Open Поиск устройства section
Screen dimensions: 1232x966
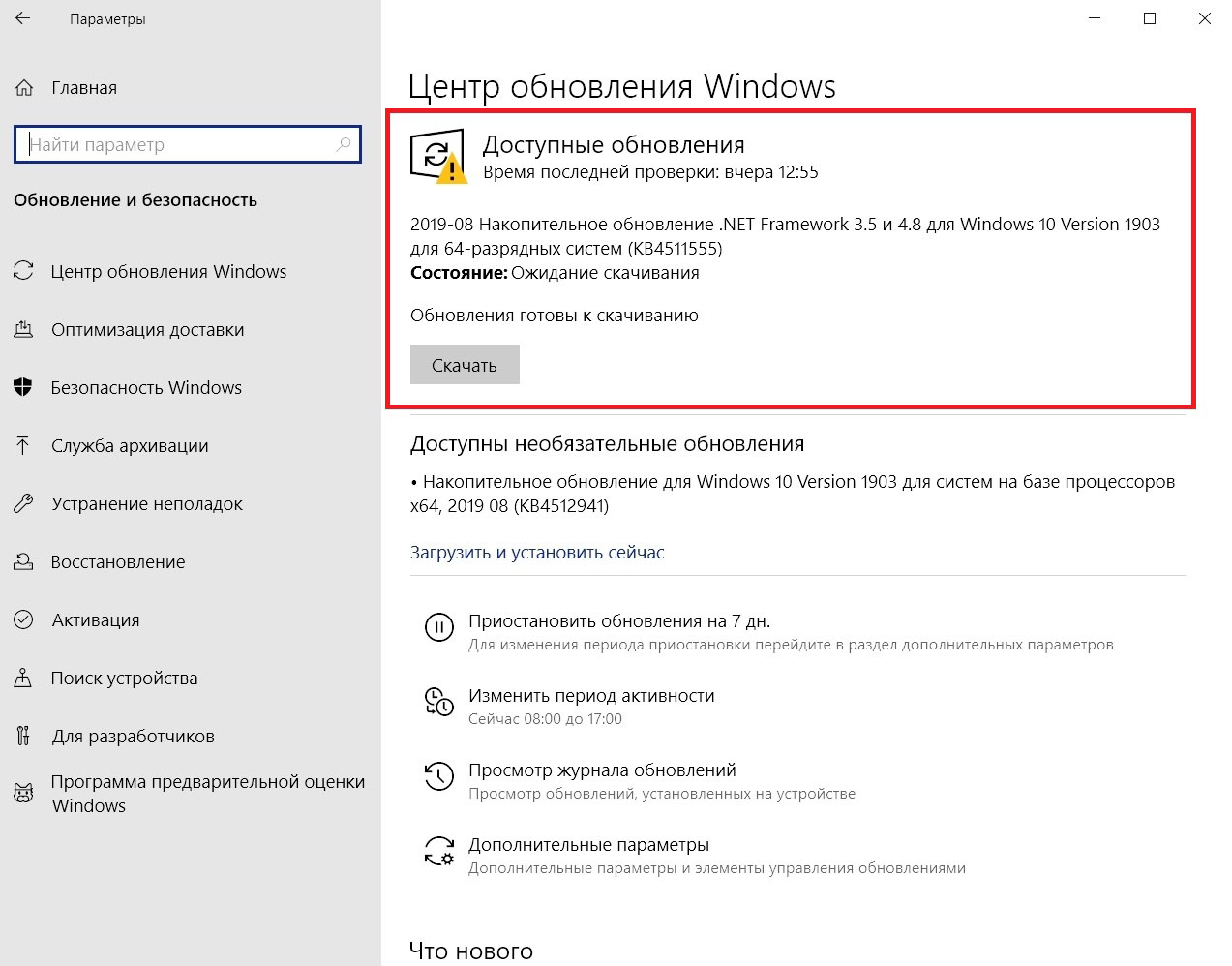click(124, 678)
